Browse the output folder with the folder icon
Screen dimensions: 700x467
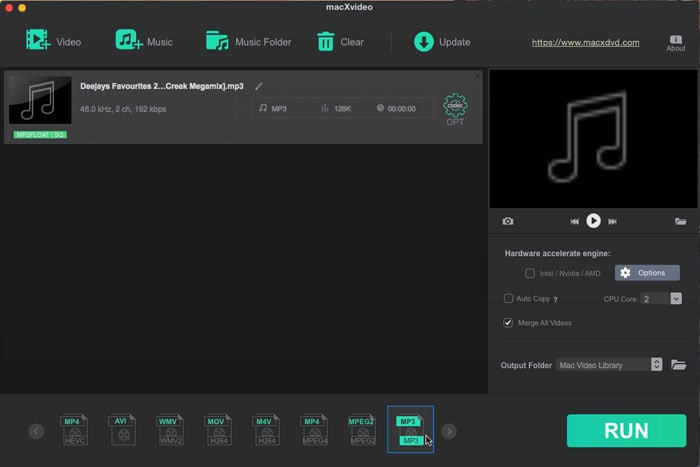click(x=678, y=365)
